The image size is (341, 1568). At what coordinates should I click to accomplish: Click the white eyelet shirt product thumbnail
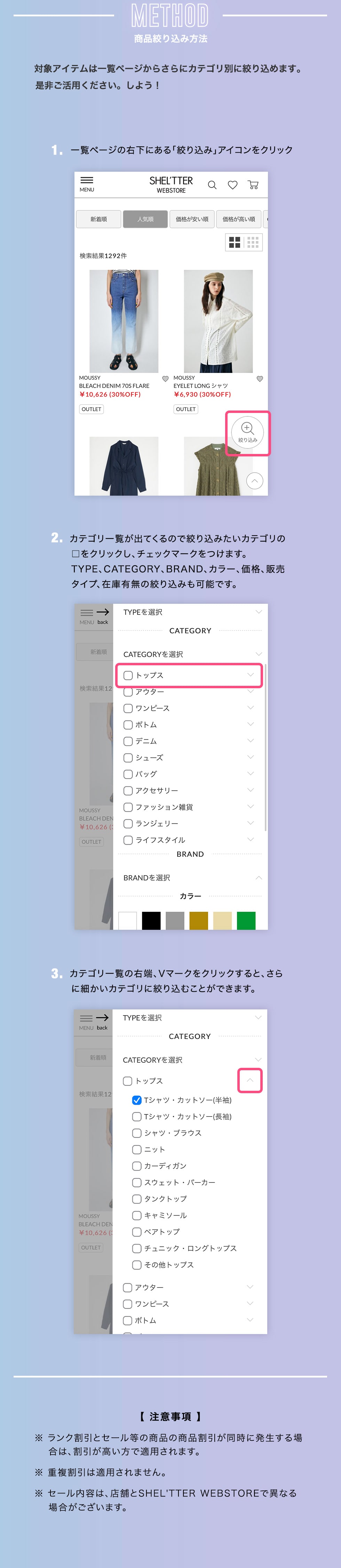coord(218,321)
